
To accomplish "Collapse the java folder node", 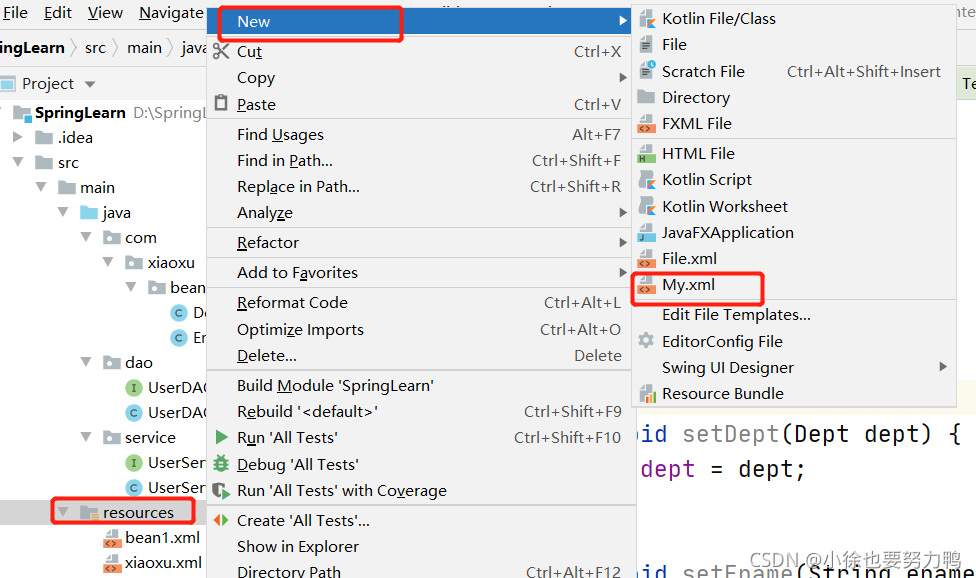I will pyautogui.click(x=63, y=212).
